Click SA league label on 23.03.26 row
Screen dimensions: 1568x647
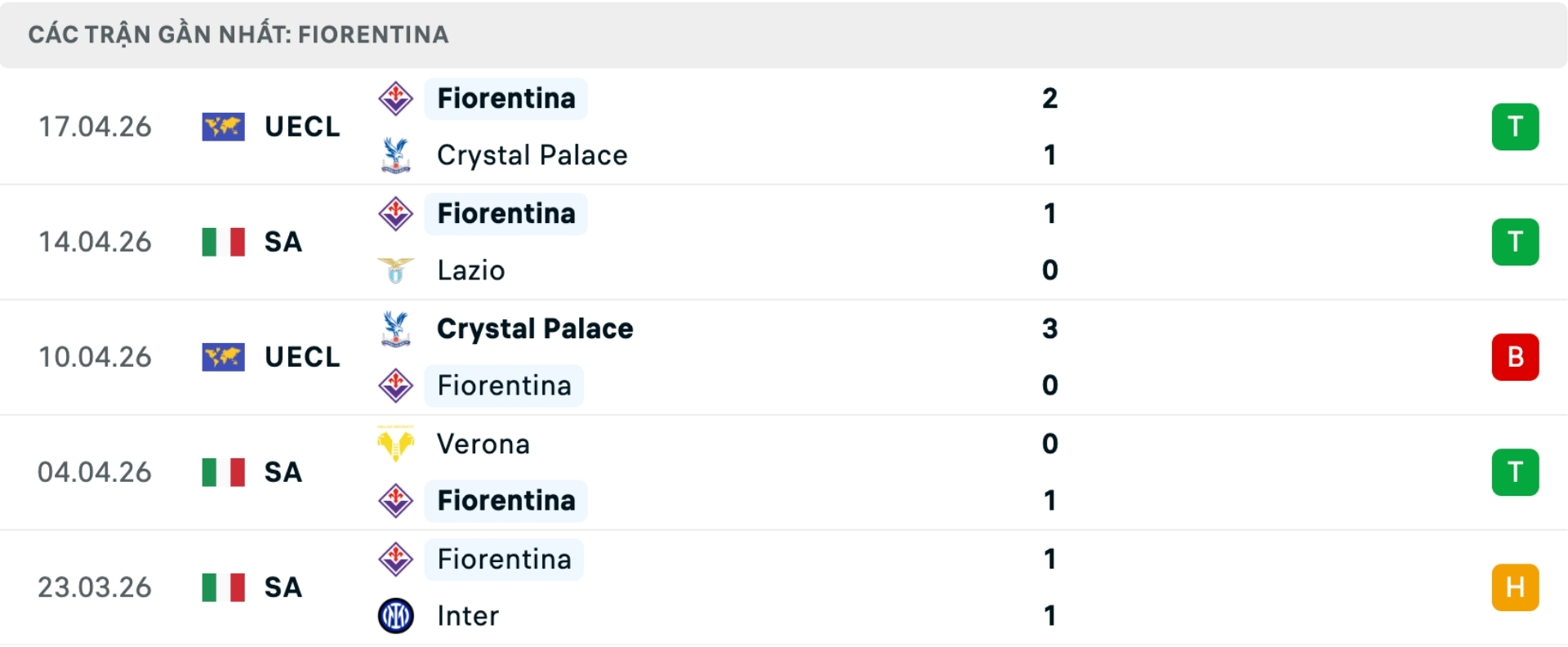(283, 587)
